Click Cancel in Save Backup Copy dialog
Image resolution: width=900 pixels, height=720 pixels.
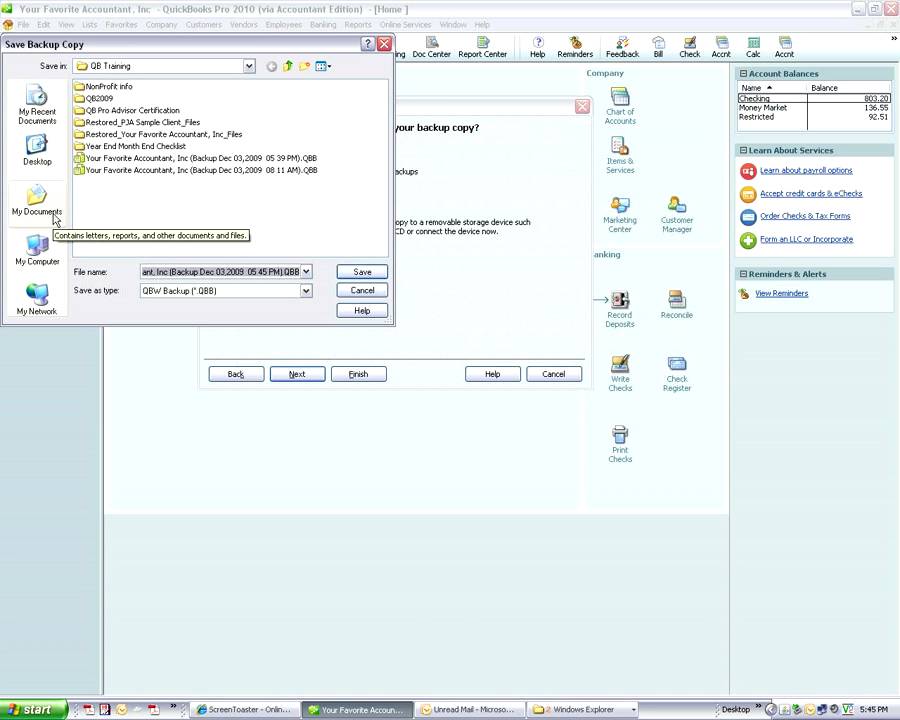click(x=362, y=291)
